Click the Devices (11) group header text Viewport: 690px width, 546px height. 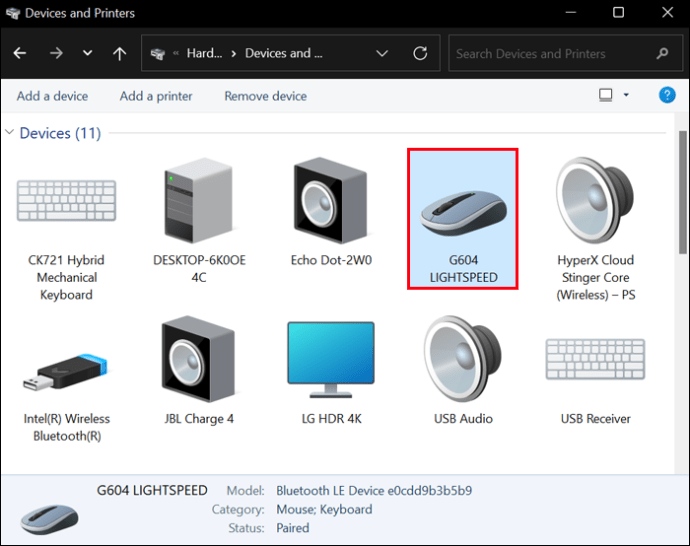[x=60, y=133]
